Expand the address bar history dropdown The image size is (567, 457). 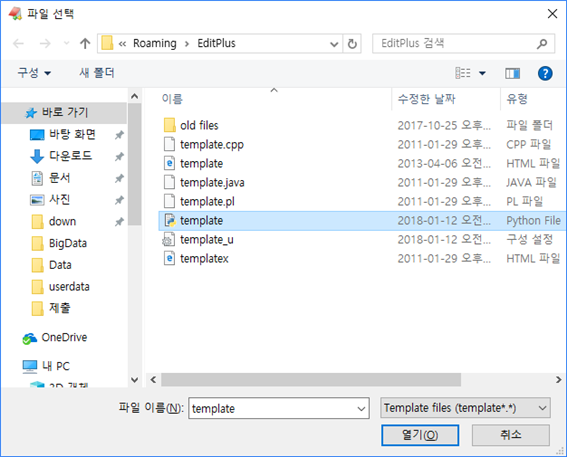click(x=334, y=44)
